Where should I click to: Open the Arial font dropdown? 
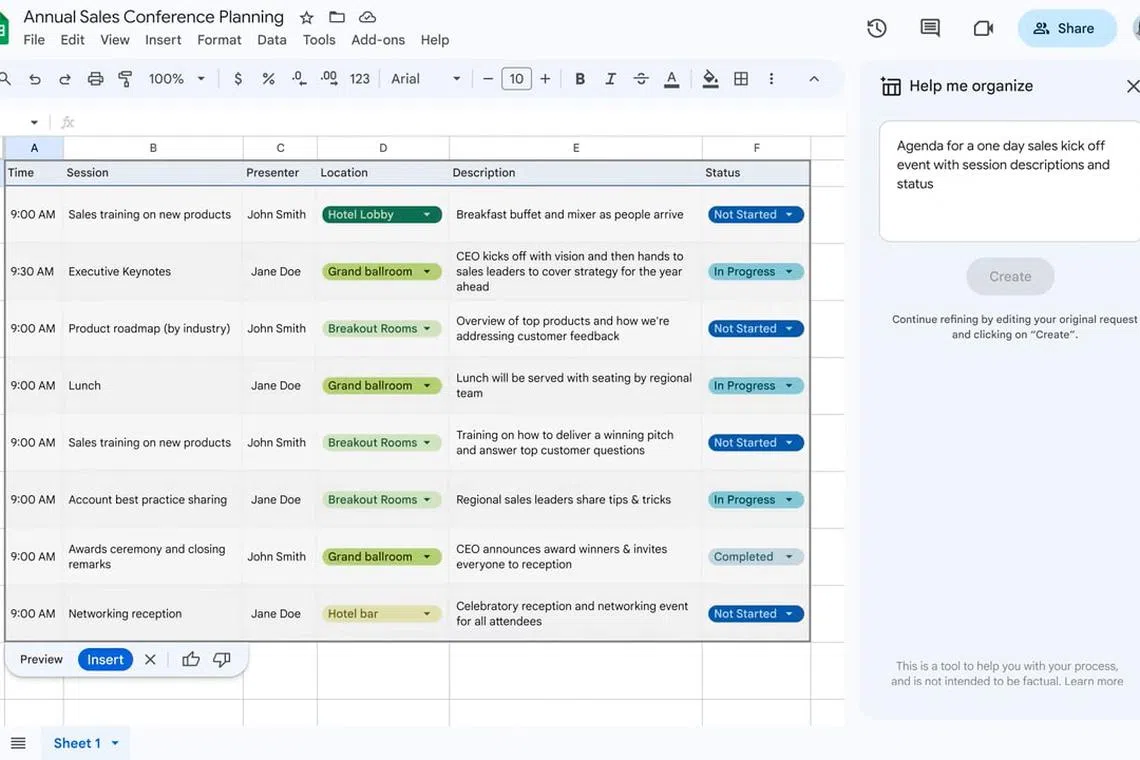click(425, 79)
